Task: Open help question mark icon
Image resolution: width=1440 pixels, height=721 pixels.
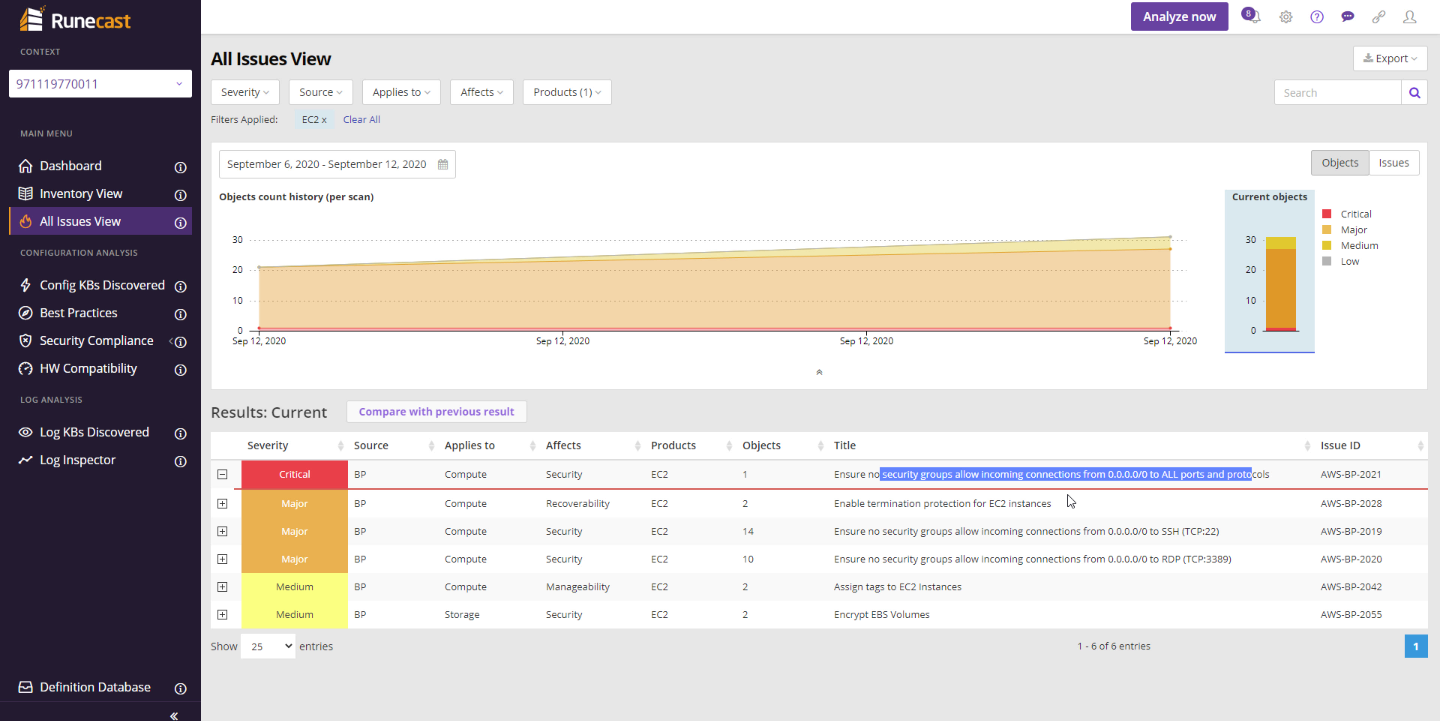Action: click(1317, 17)
